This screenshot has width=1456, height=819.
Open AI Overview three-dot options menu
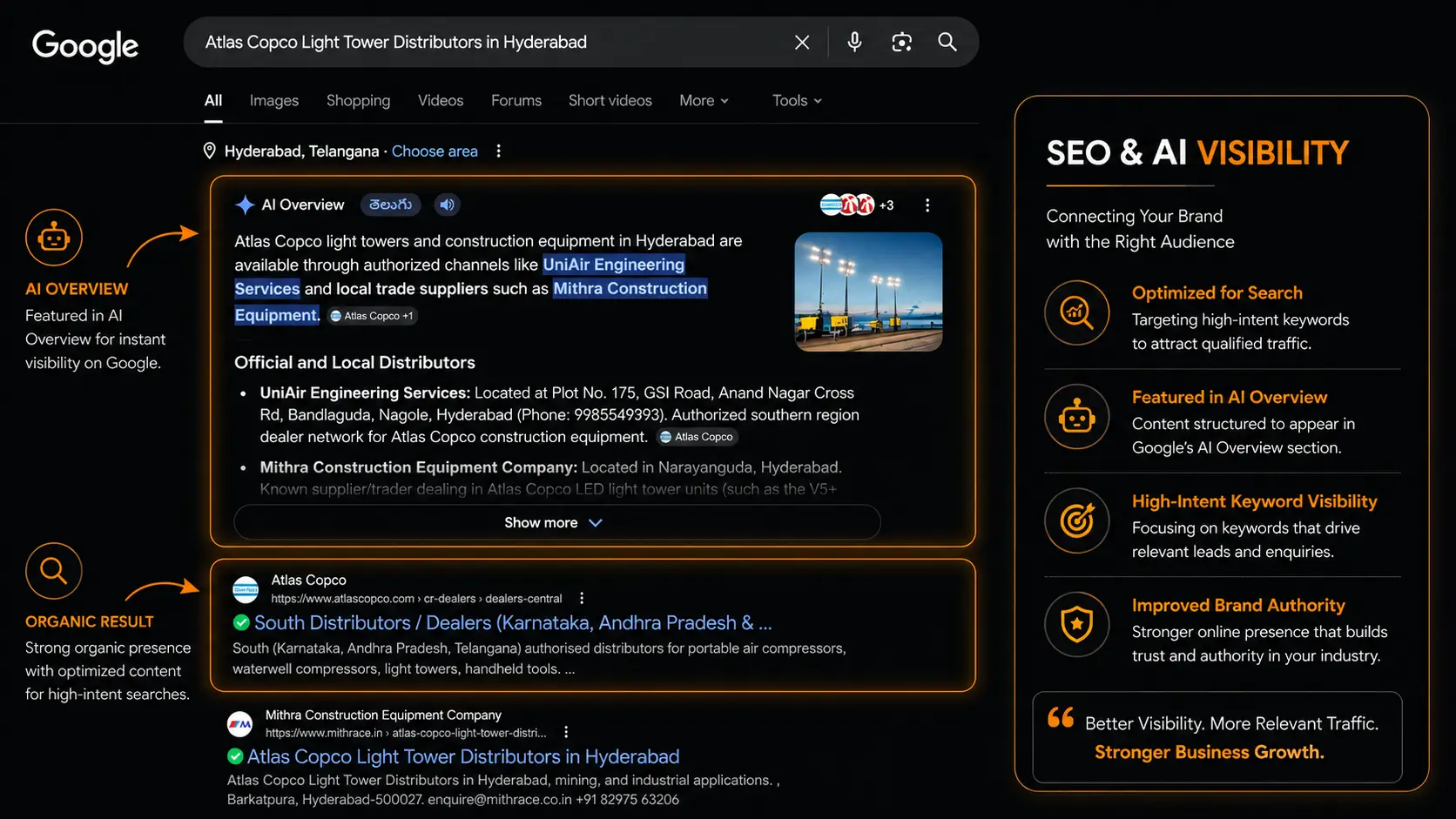click(x=927, y=205)
